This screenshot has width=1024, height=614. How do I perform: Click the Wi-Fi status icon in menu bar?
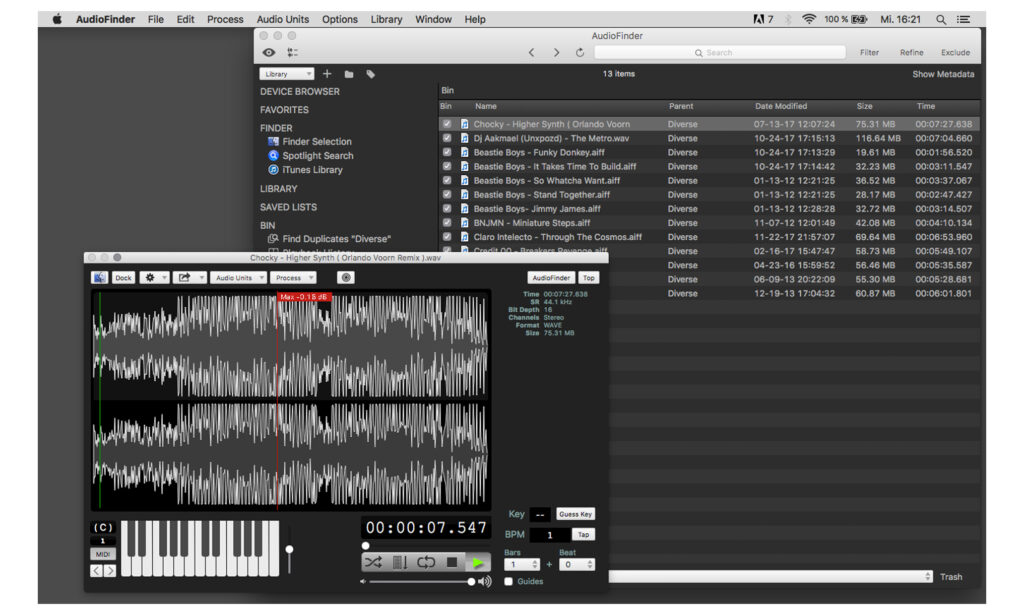[808, 19]
